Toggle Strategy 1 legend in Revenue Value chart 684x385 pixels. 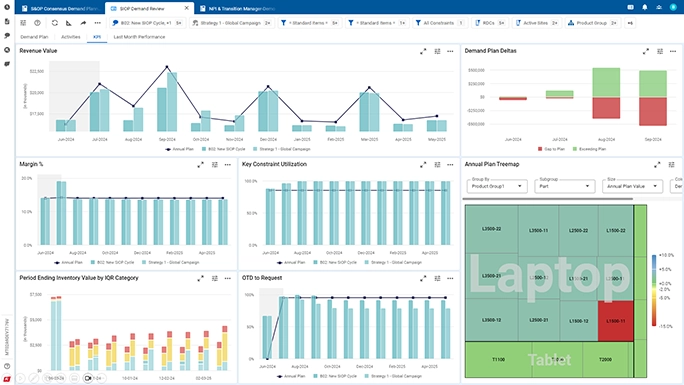pos(282,149)
